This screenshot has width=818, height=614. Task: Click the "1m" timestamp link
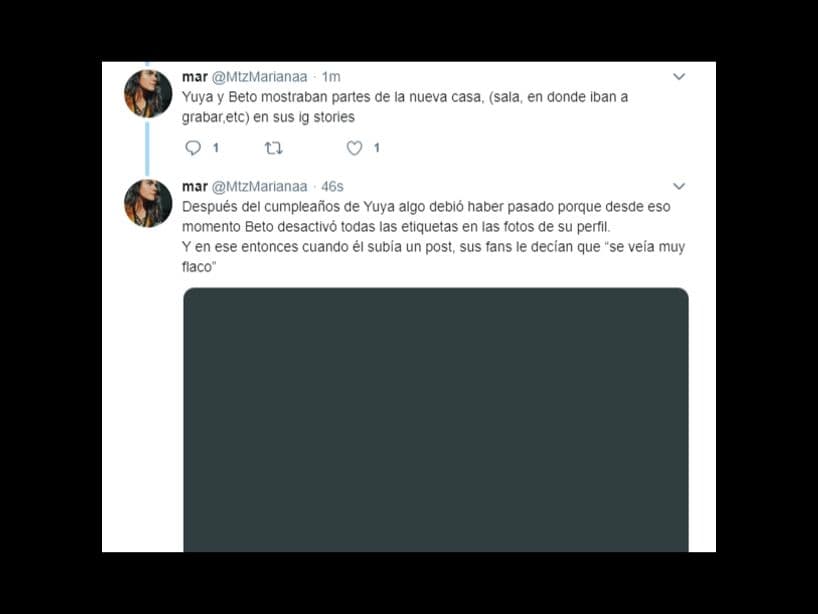coord(331,77)
